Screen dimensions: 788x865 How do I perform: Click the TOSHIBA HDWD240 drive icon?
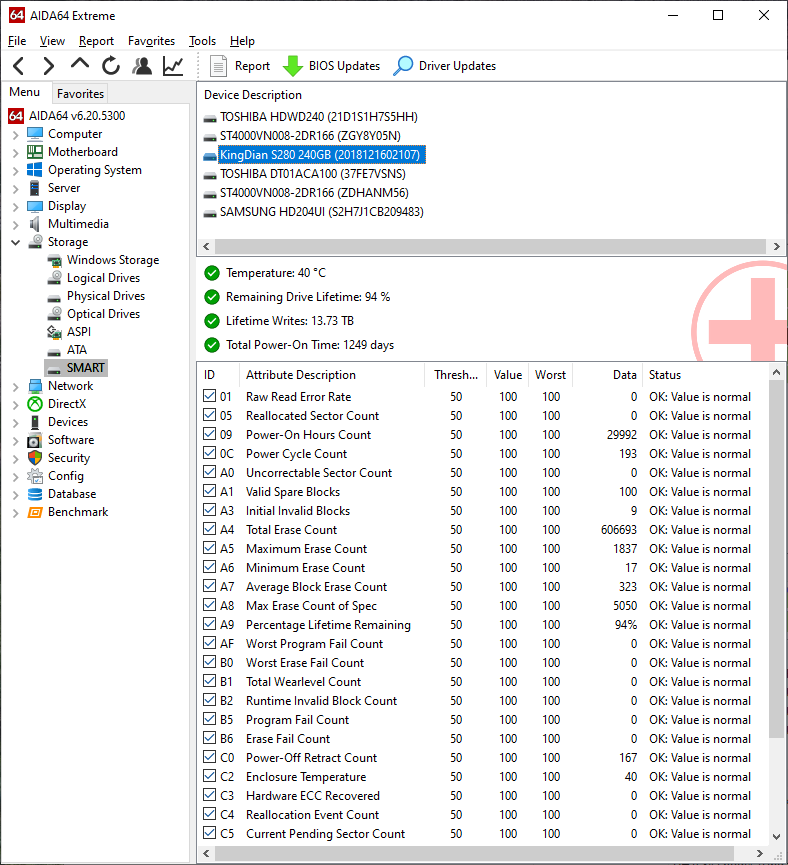(210, 118)
